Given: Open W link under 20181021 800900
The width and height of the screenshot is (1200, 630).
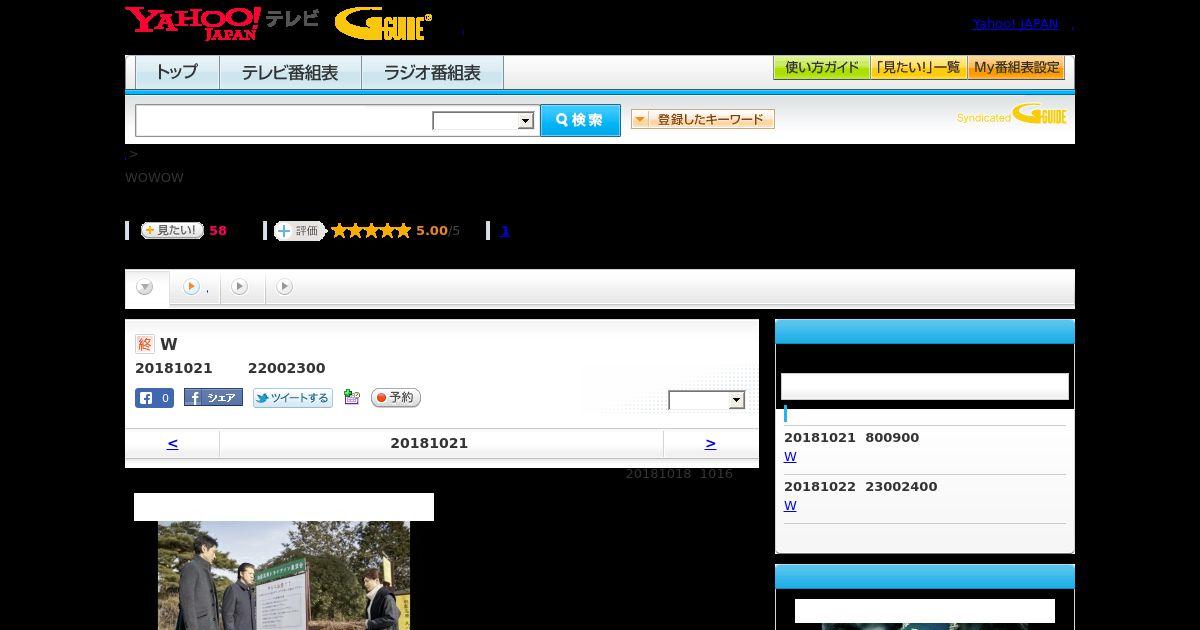Looking at the screenshot, I should [x=790, y=457].
